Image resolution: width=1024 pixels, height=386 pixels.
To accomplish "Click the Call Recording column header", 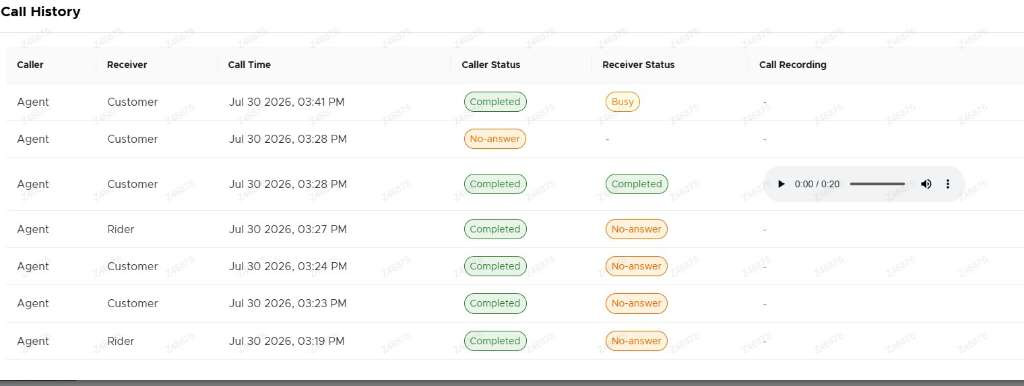I will point(792,65).
